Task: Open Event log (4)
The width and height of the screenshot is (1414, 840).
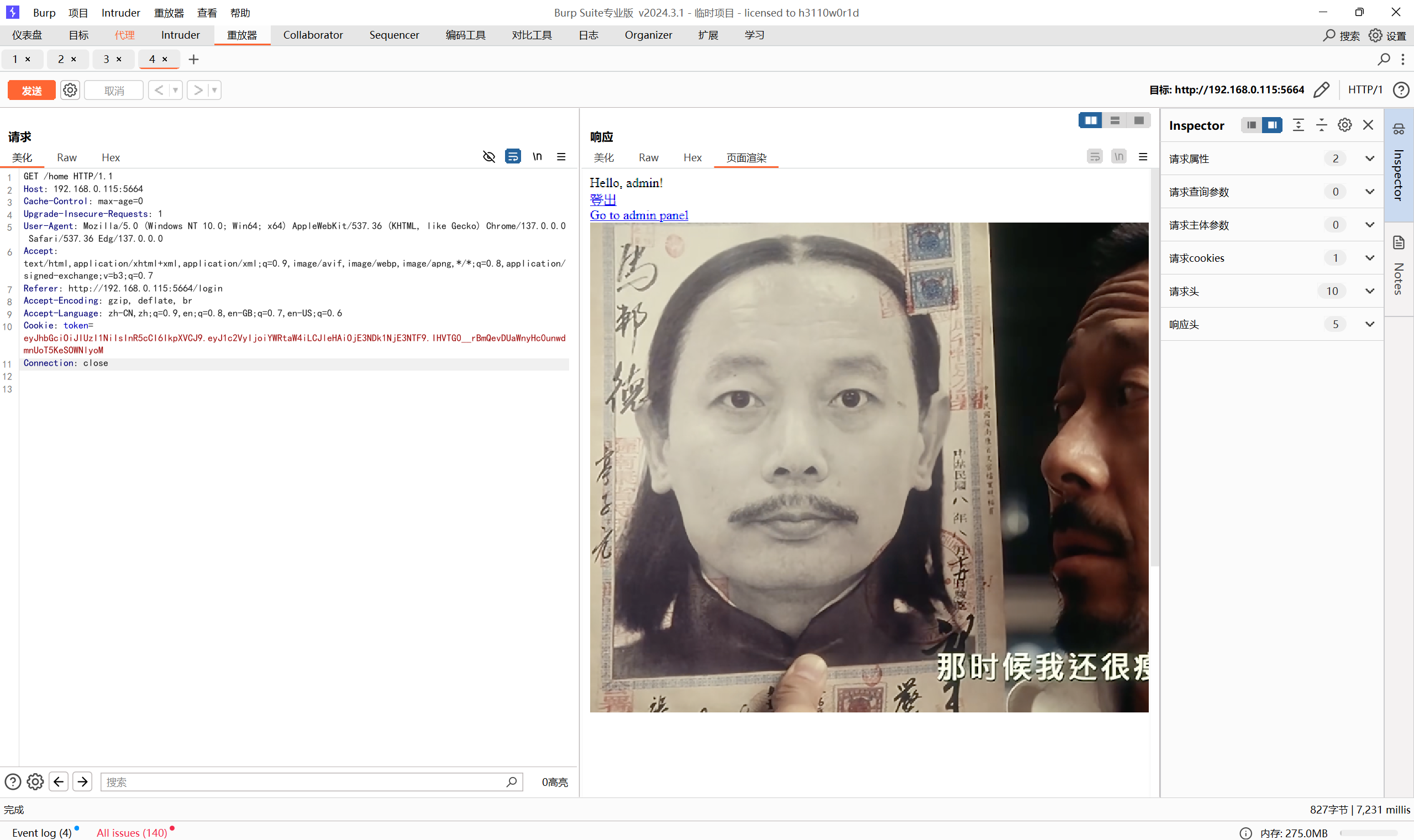Action: coord(42,833)
